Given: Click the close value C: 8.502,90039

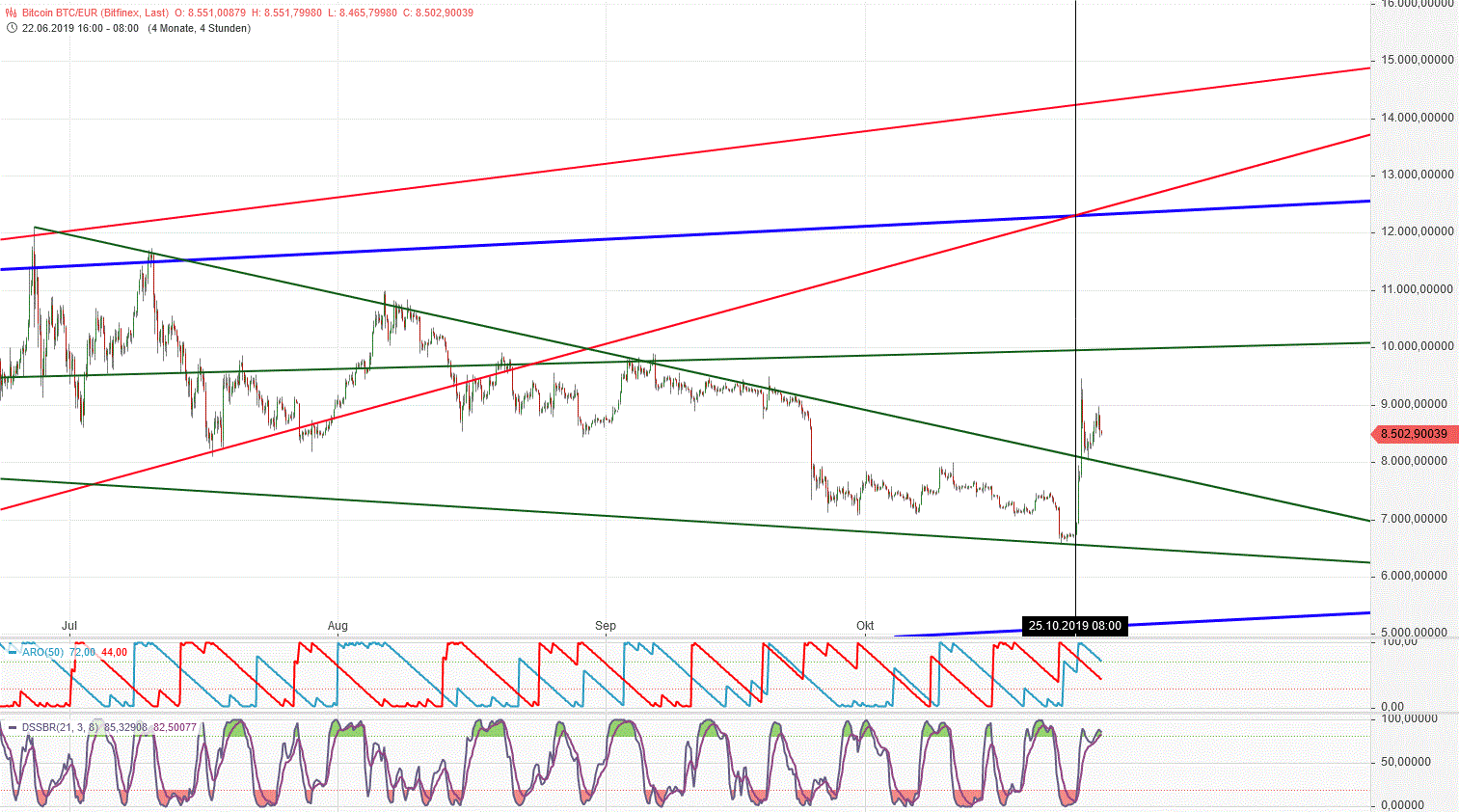Looking at the screenshot, I should click(x=438, y=14).
